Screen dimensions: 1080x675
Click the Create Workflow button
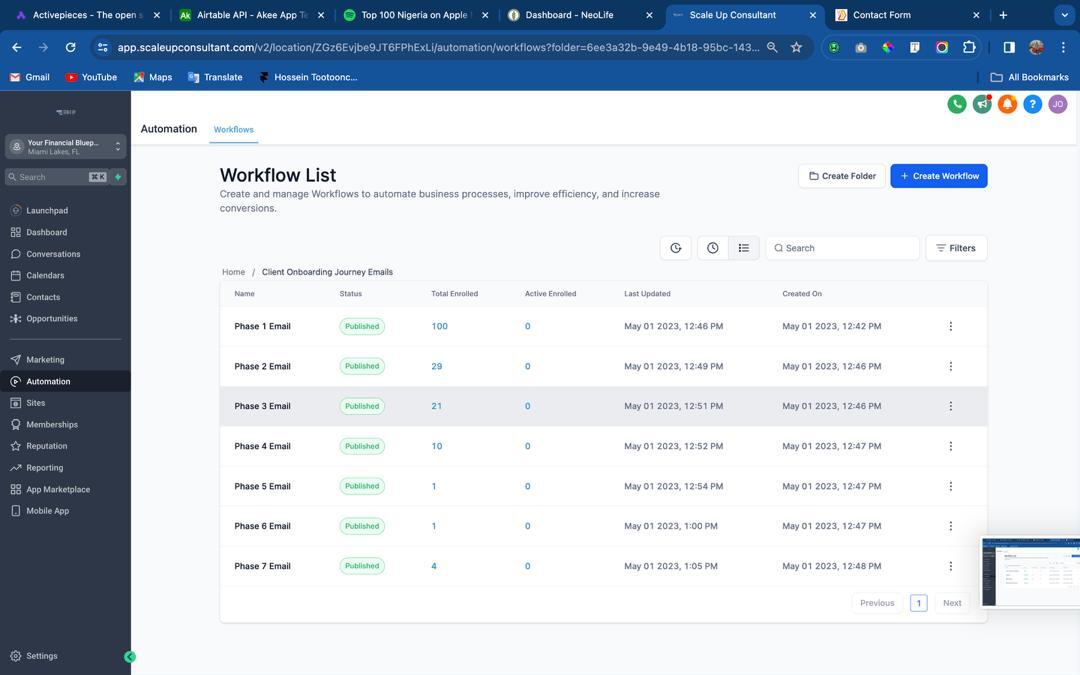[938, 176]
